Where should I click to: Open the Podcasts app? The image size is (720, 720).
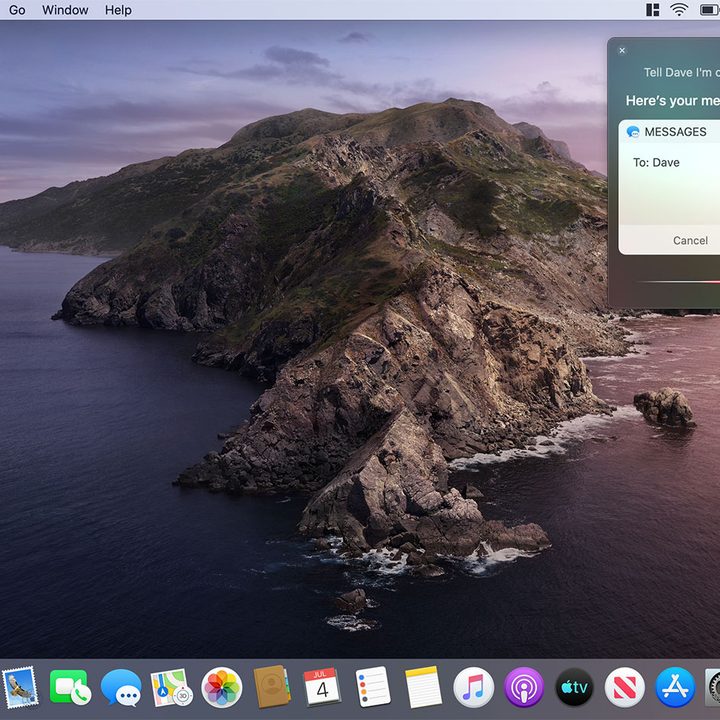[524, 687]
